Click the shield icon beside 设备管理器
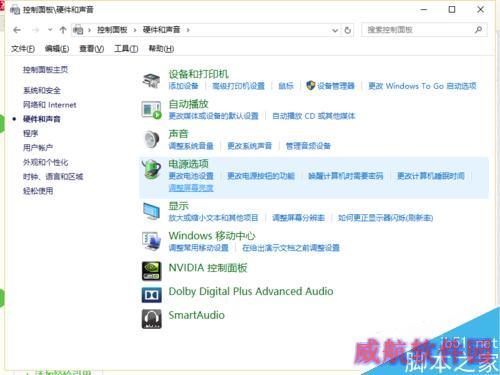 point(310,86)
